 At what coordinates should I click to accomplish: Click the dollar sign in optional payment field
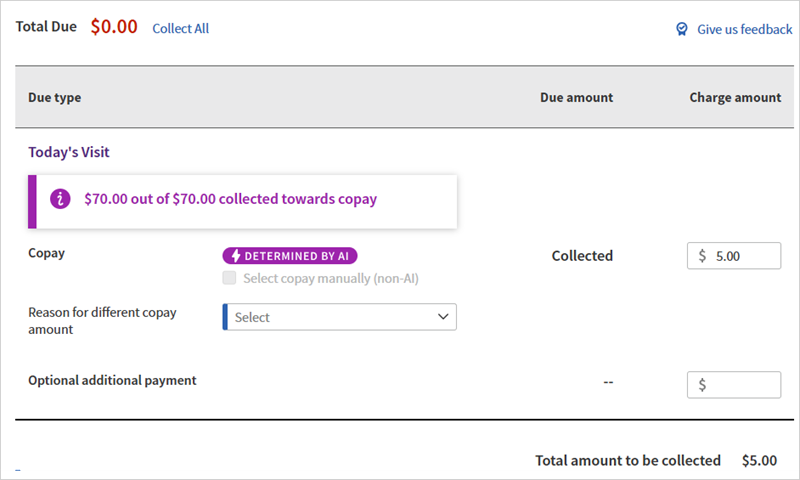703,385
